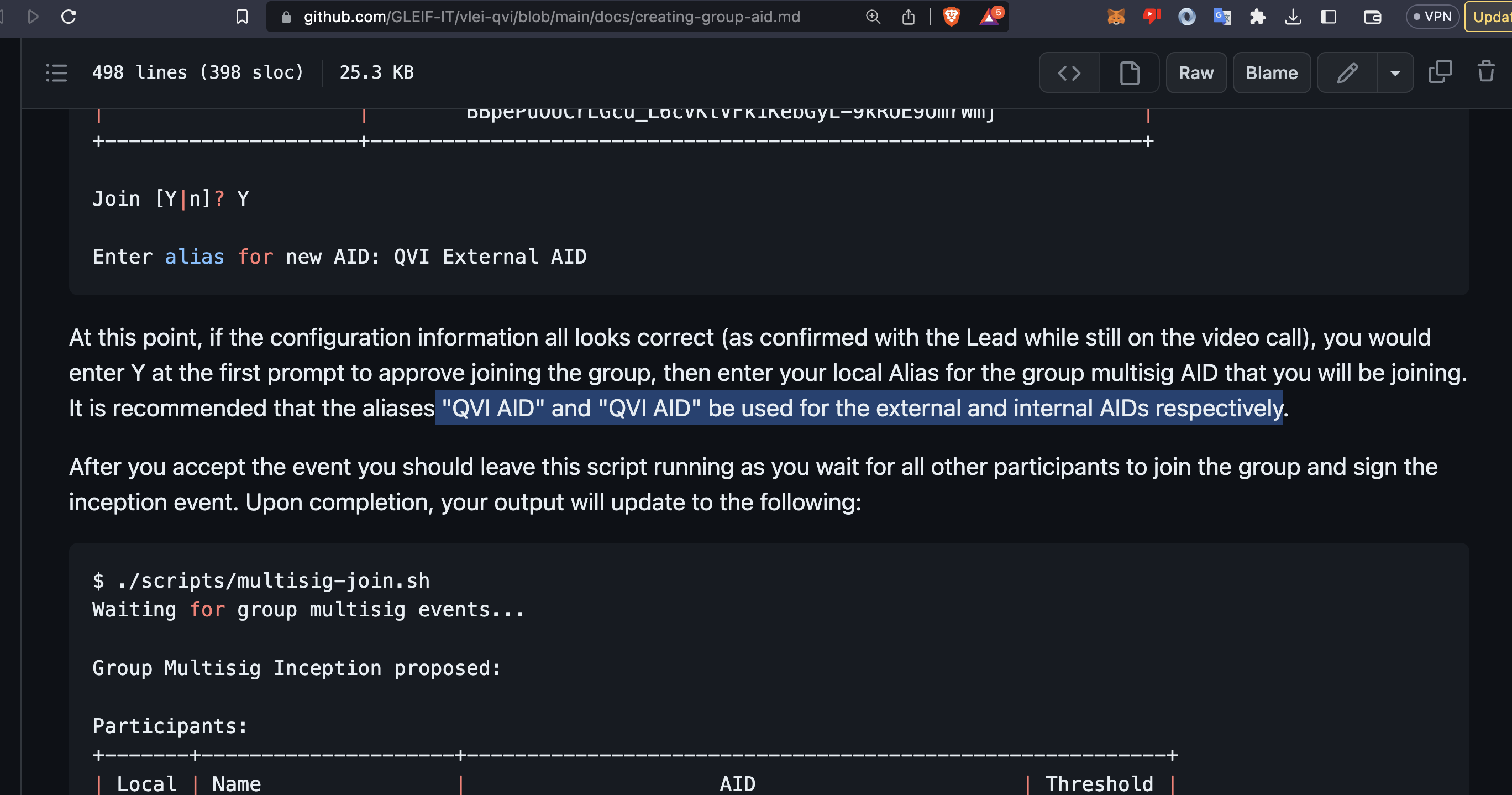
Task: Switch to rendered file preview view
Action: (x=1130, y=73)
